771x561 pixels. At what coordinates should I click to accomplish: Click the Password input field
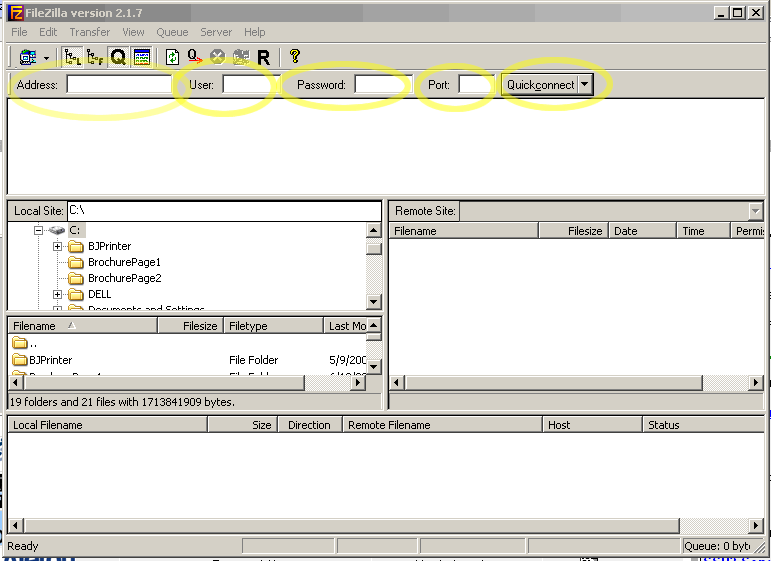coord(383,85)
